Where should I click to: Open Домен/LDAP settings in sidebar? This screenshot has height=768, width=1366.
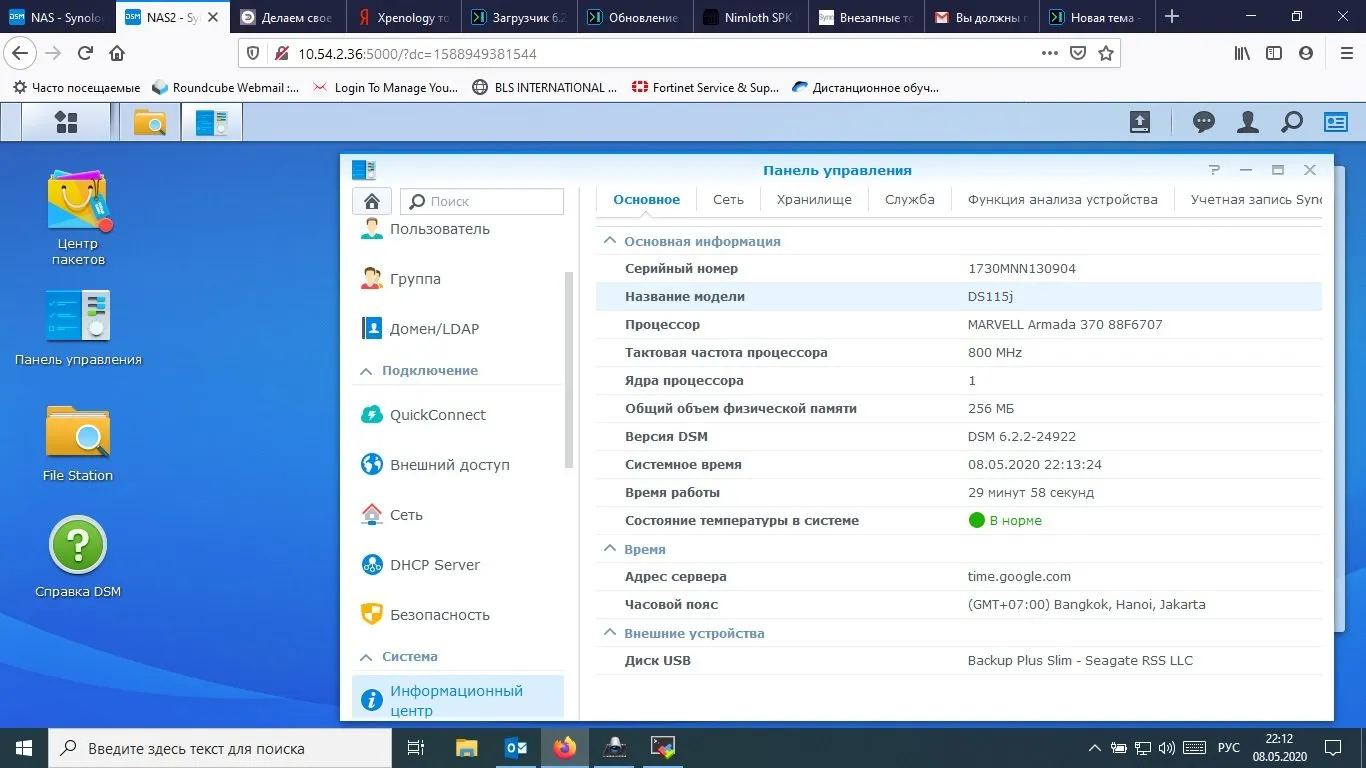[458, 329]
